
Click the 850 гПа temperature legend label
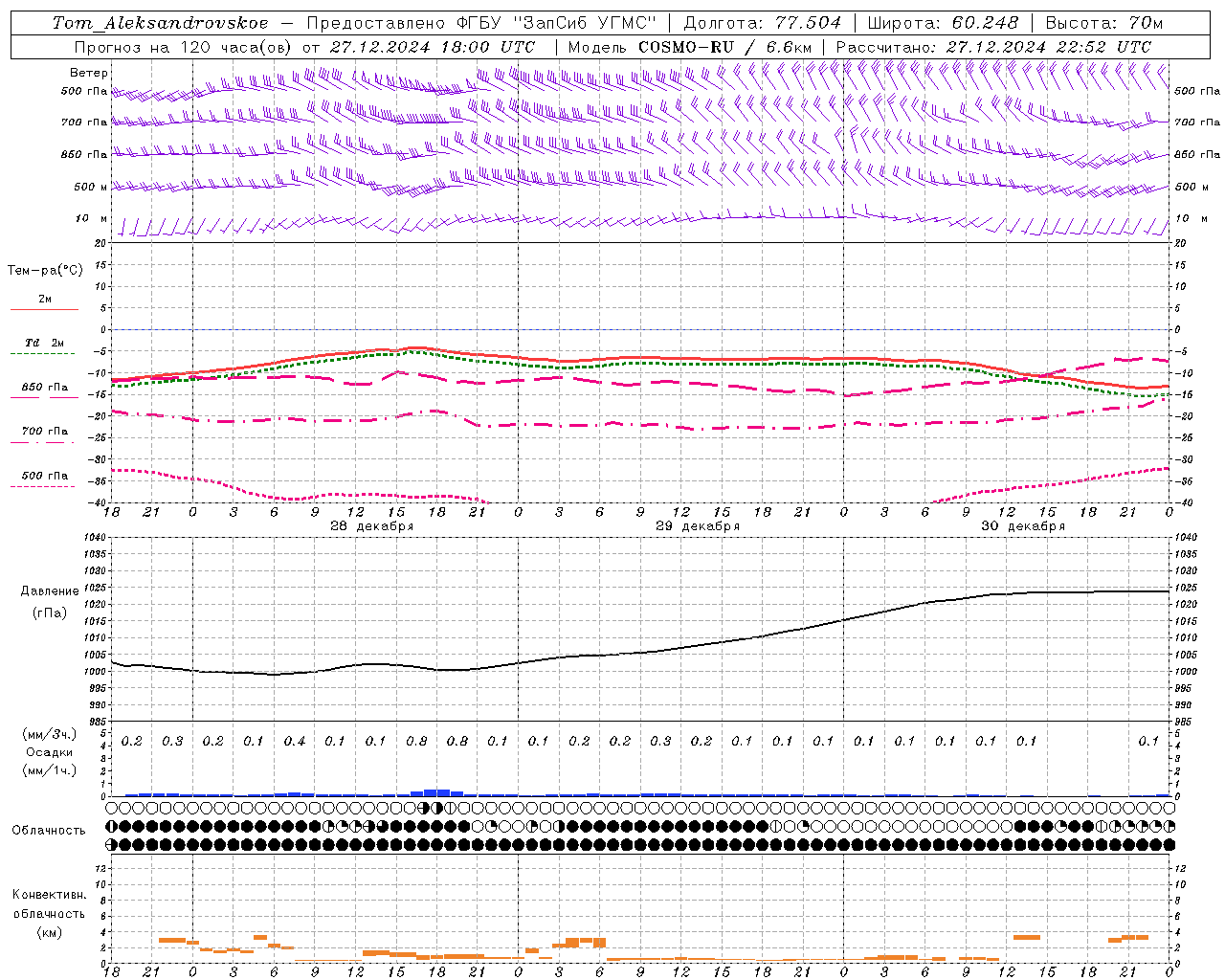tap(45, 388)
